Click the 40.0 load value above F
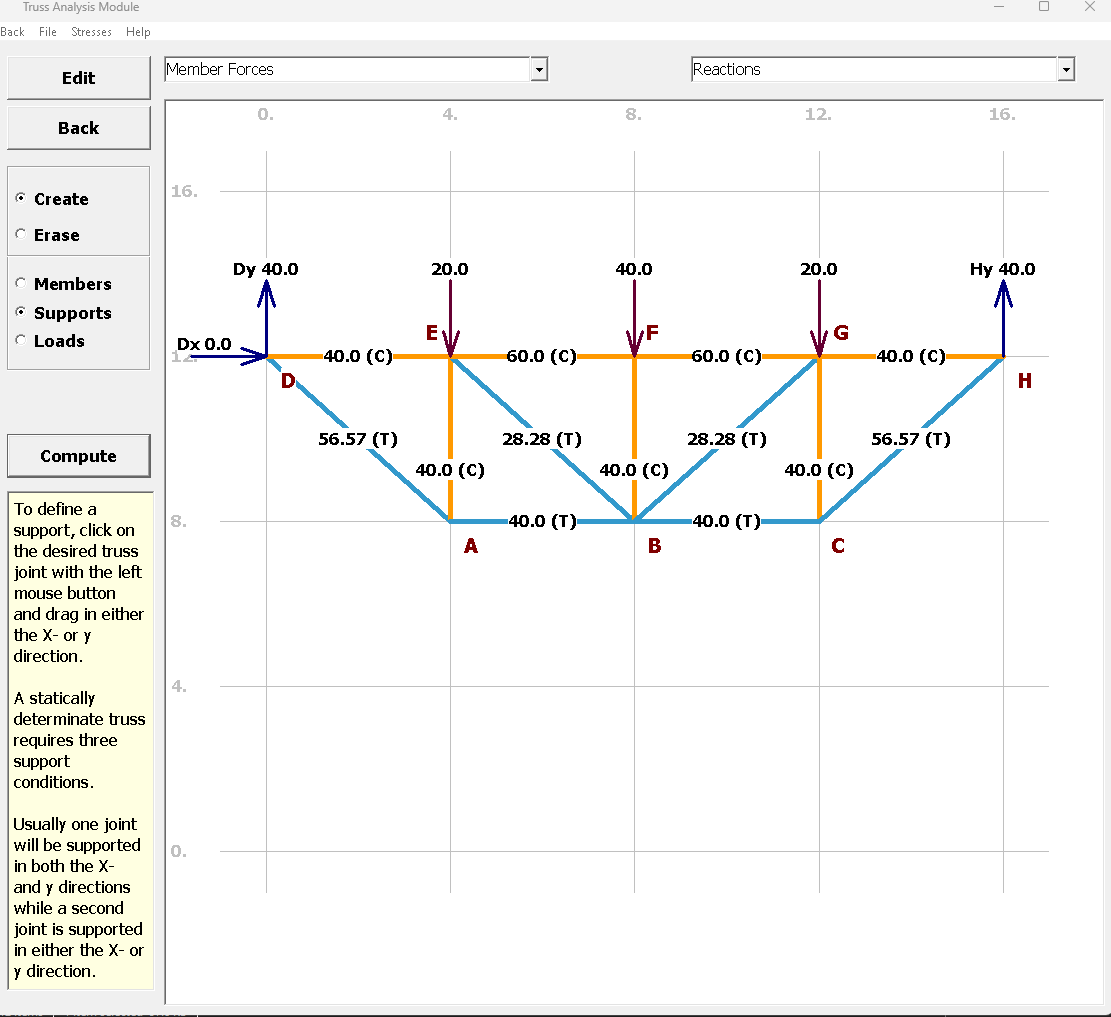1111x1017 pixels. (634, 269)
